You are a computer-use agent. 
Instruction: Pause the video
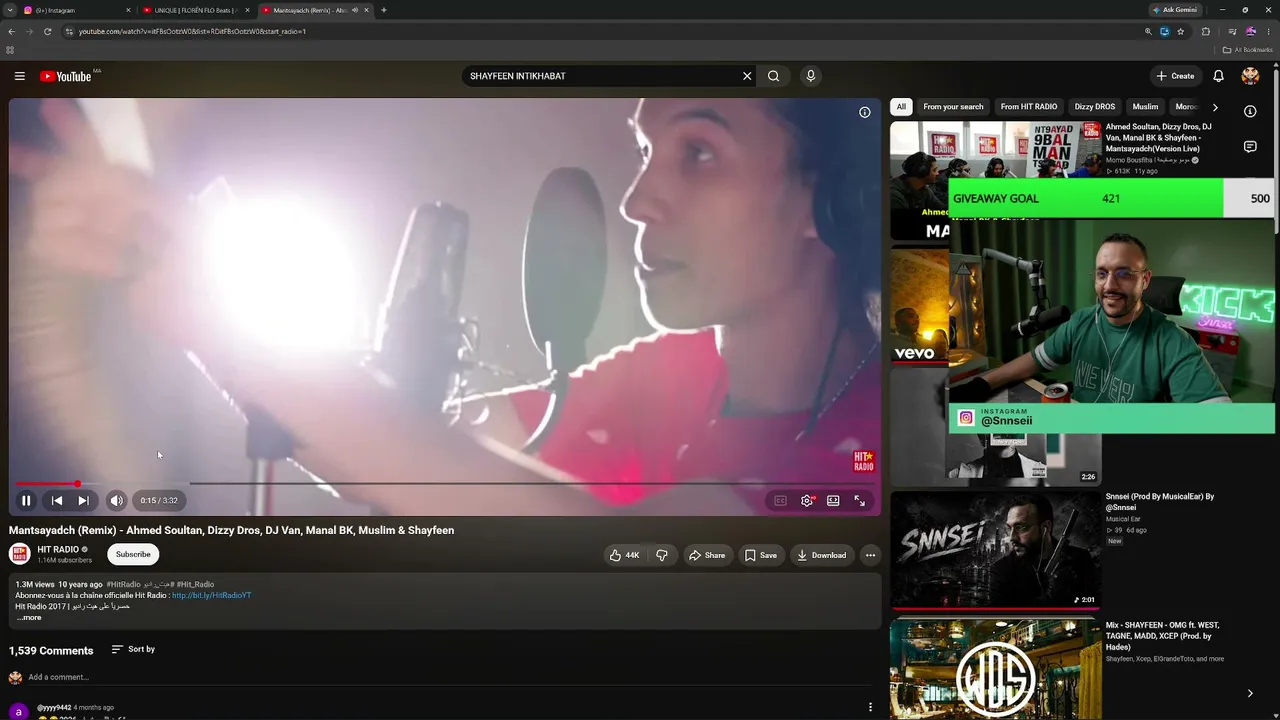pyautogui.click(x=26, y=500)
